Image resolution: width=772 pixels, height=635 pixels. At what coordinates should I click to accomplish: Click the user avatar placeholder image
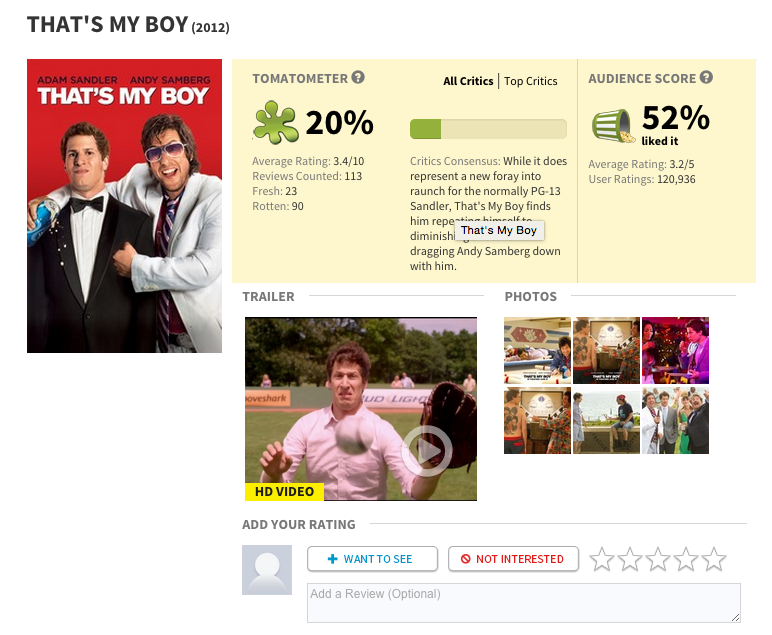coord(267,570)
